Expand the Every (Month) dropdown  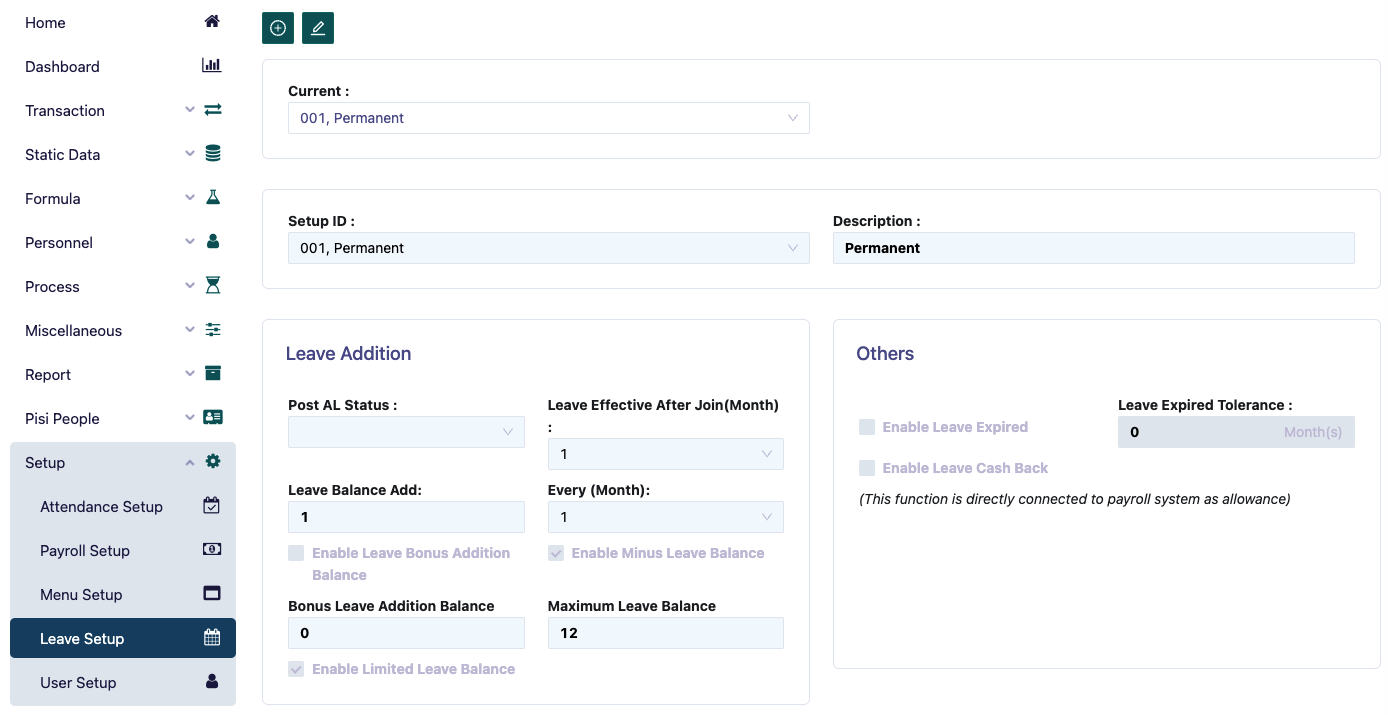pyautogui.click(x=665, y=517)
